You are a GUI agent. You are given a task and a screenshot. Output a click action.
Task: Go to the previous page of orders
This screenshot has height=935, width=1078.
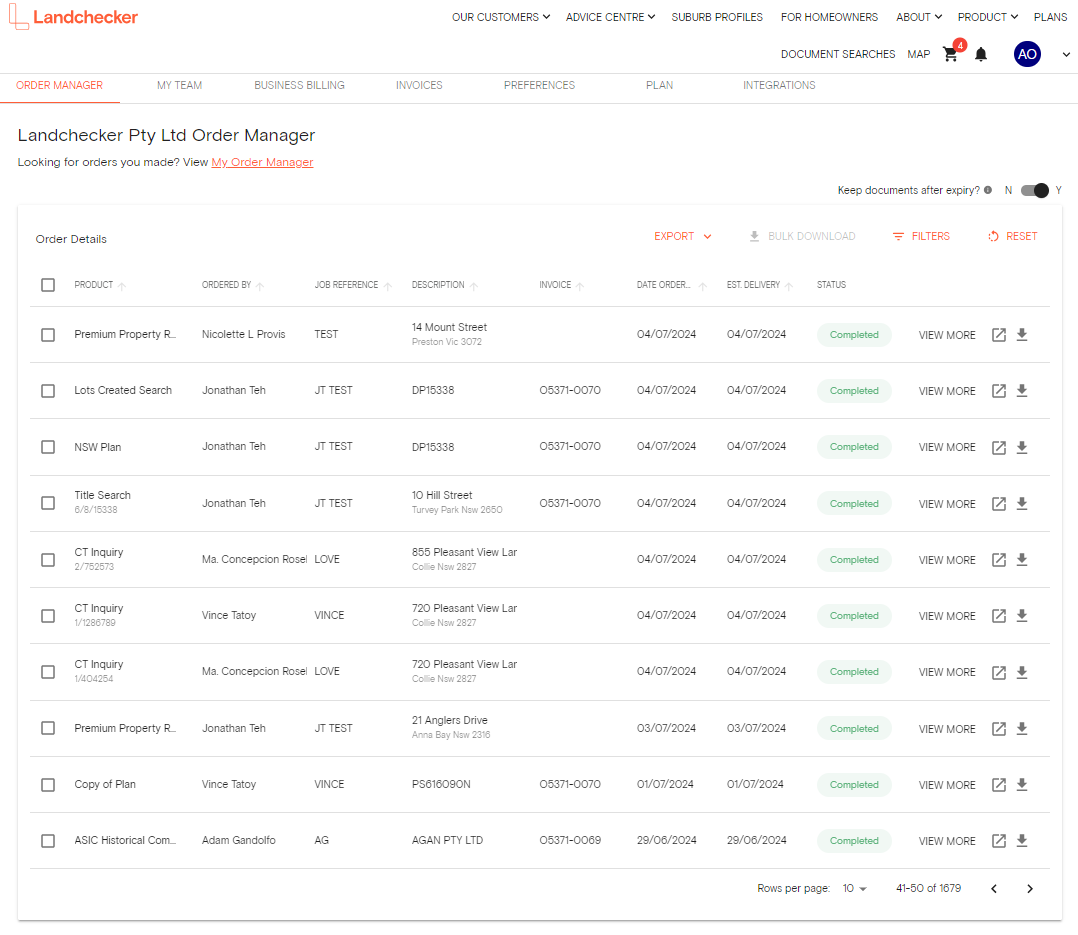point(993,889)
